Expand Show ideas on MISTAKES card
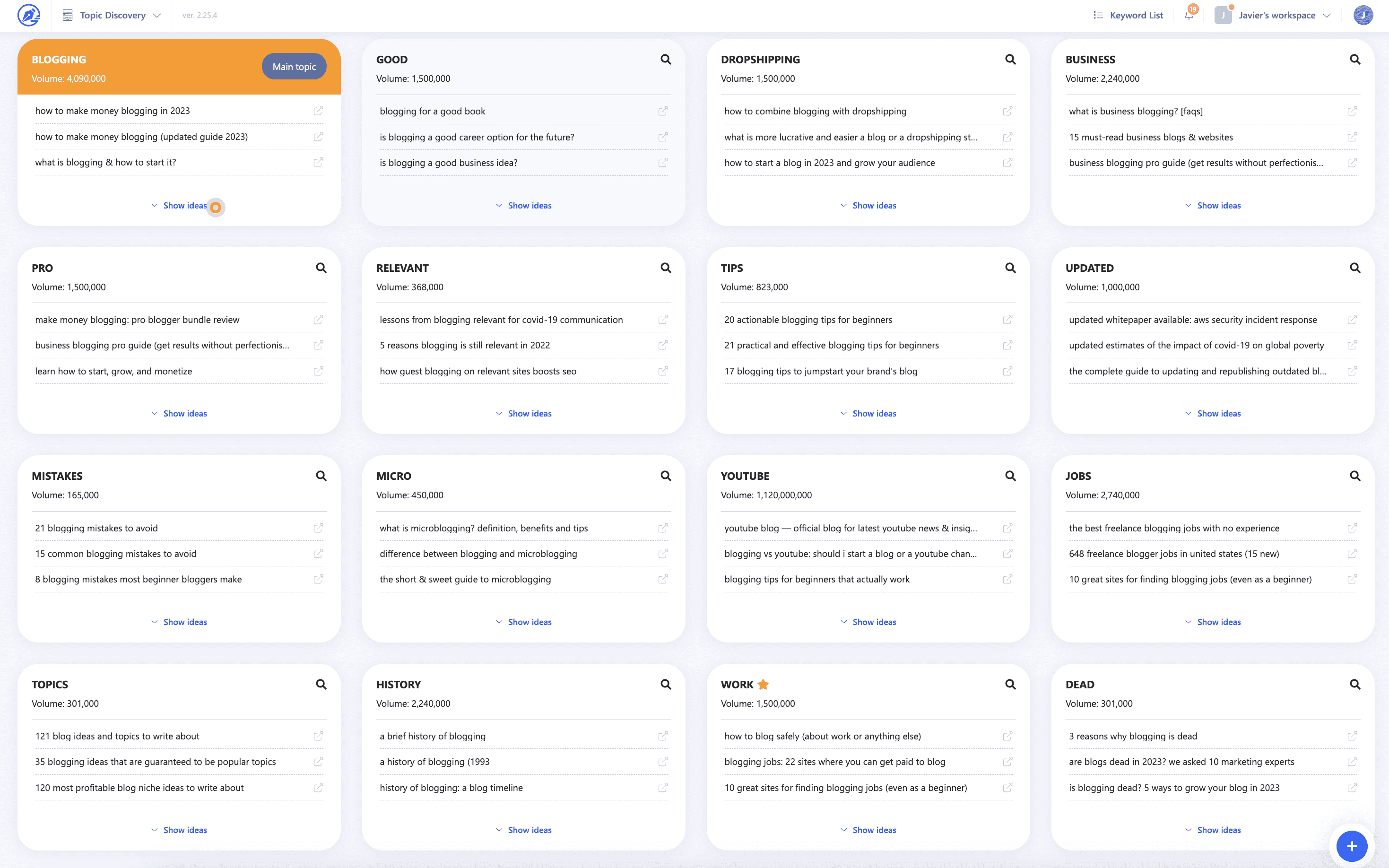The width and height of the screenshot is (1389, 868). tap(179, 622)
